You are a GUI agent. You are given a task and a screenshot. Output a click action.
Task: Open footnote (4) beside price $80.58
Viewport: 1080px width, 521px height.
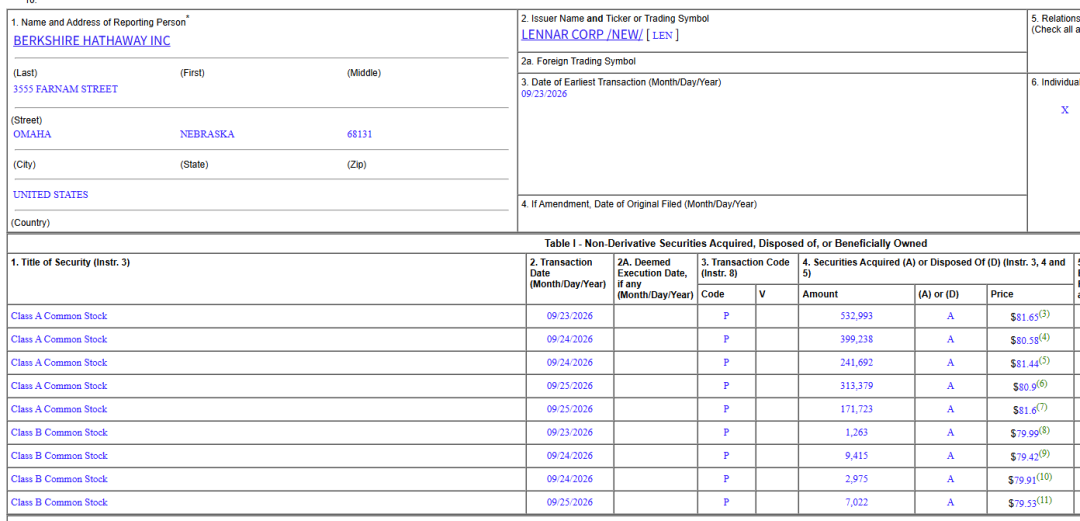click(x=1045, y=338)
